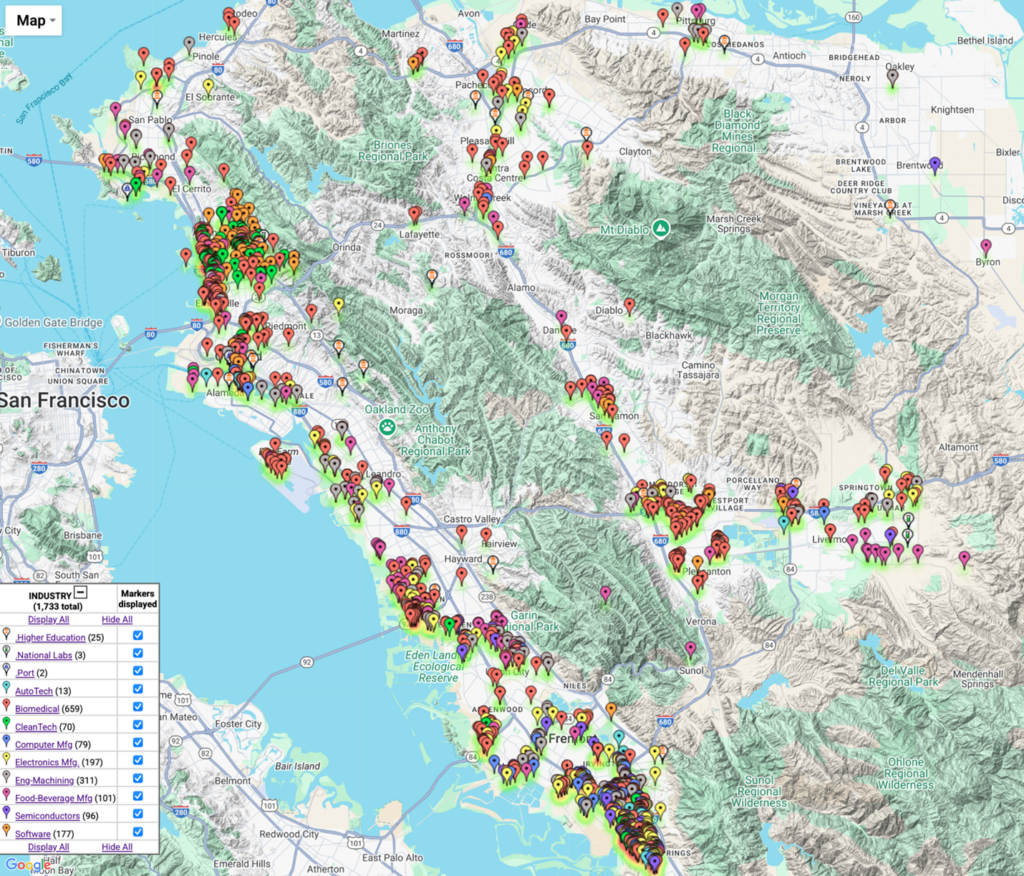Hide Biomedical markers via its checkbox
The height and width of the screenshot is (876, 1024).
pyautogui.click(x=138, y=706)
